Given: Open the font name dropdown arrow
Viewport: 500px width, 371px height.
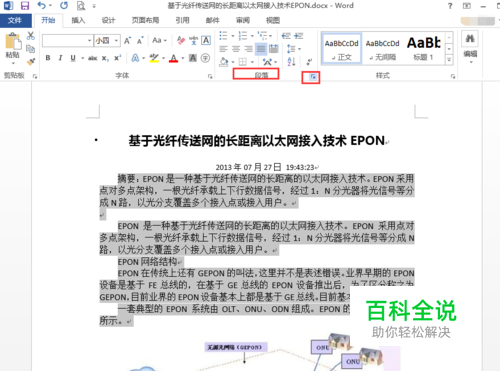Looking at the screenshot, I should coord(89,41).
